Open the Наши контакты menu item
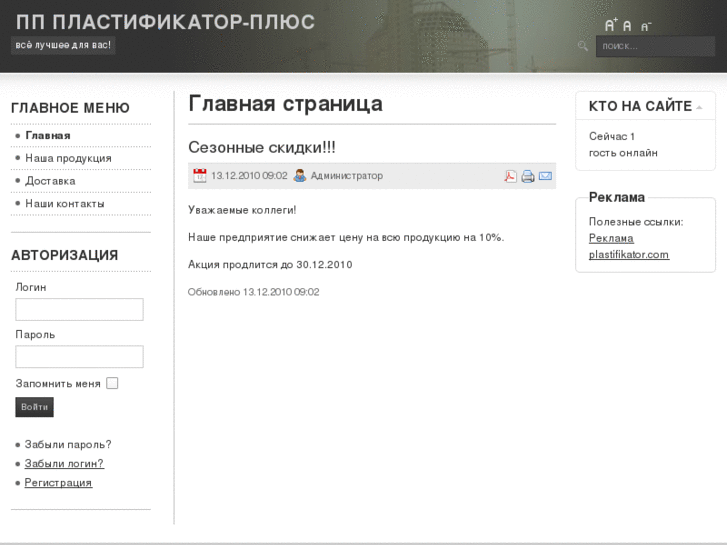 click(x=64, y=204)
